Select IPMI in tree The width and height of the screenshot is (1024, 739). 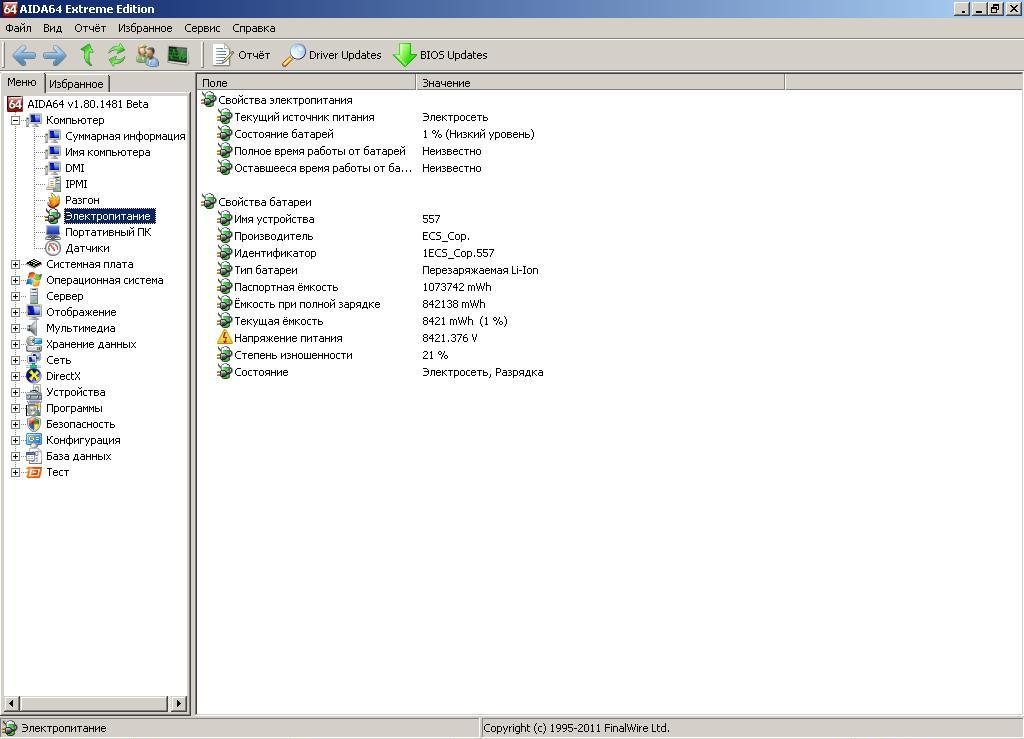pos(76,184)
